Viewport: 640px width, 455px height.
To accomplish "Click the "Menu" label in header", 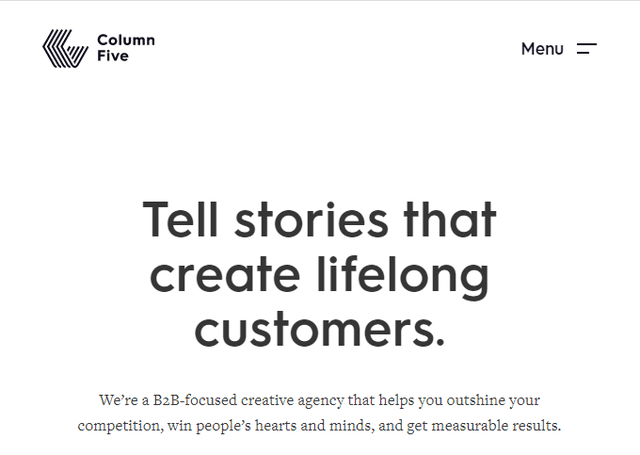I will (542, 49).
